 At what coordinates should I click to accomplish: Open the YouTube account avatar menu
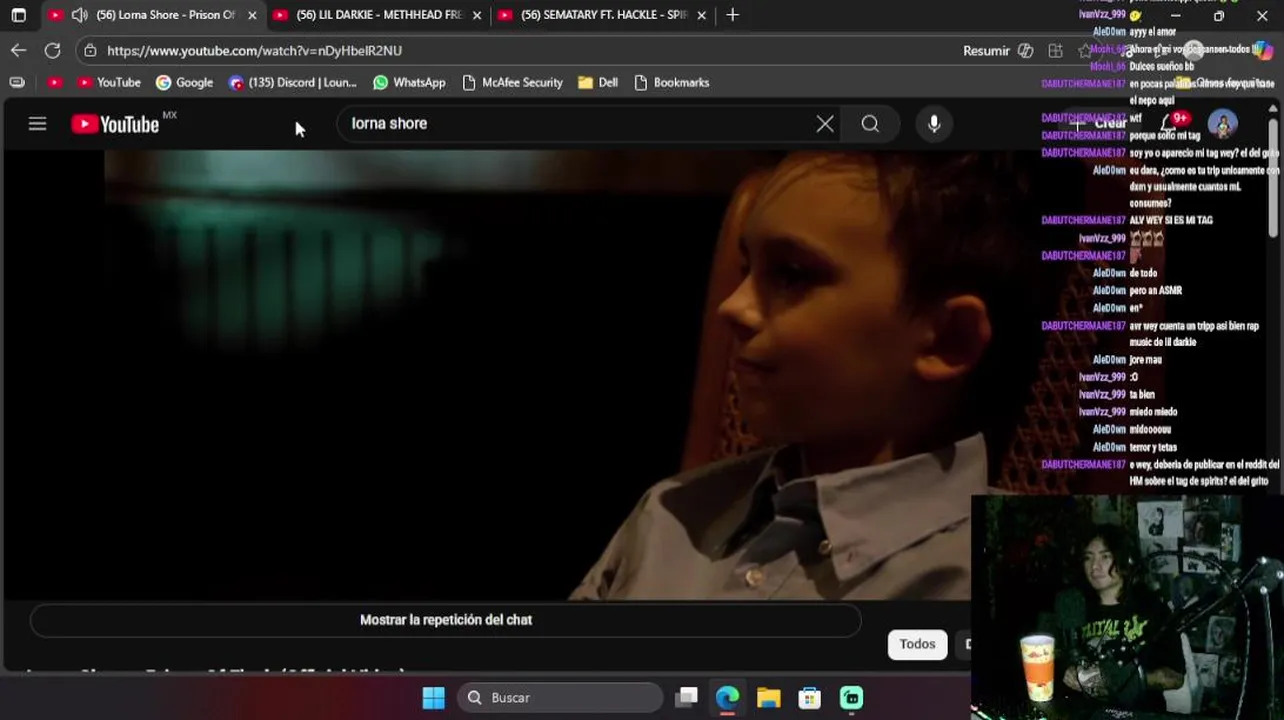pyautogui.click(x=1222, y=124)
